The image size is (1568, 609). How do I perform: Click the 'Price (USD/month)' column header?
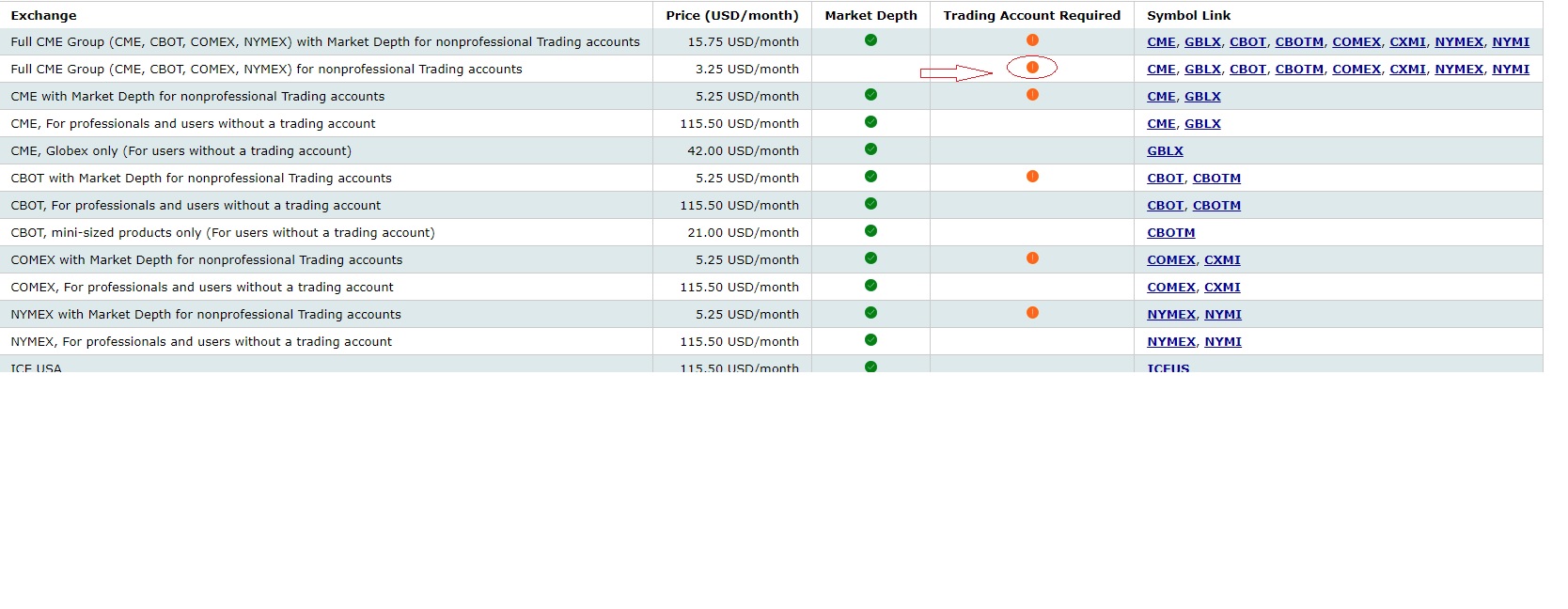click(732, 15)
